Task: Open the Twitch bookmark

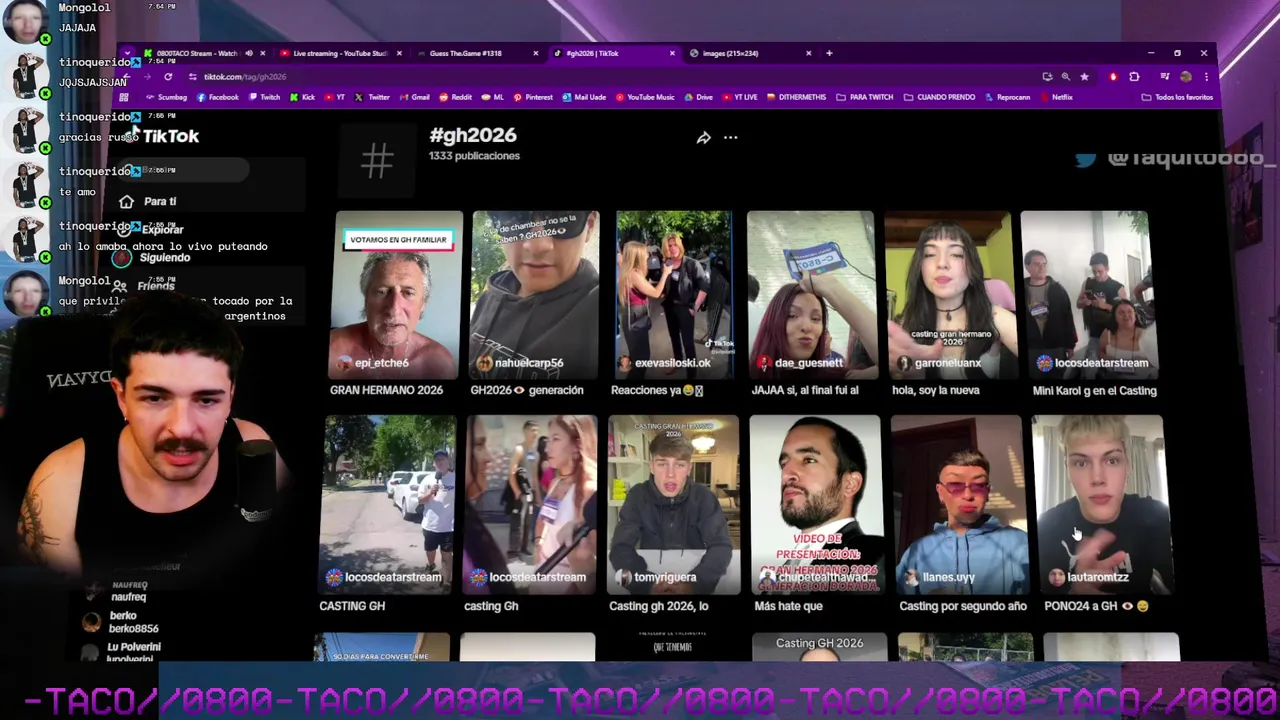Action: (x=264, y=97)
